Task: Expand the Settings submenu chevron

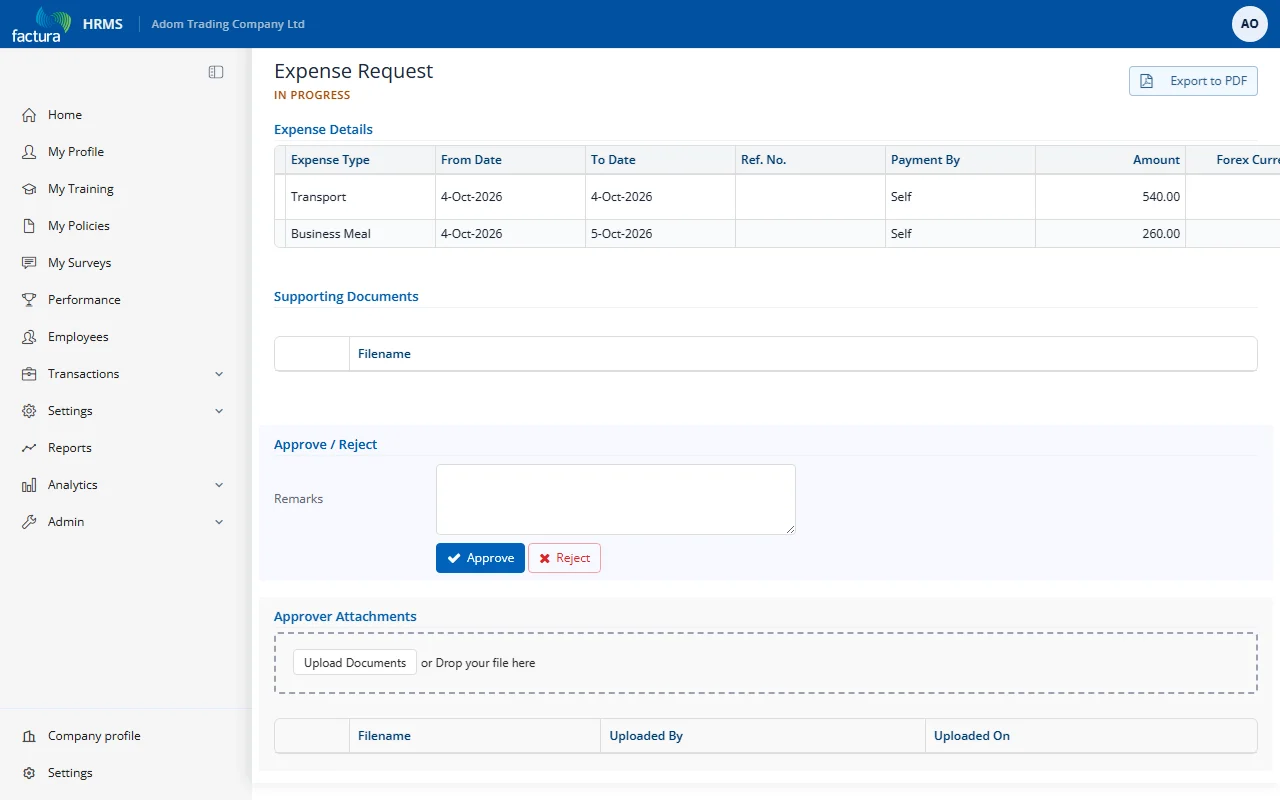Action: click(x=219, y=411)
